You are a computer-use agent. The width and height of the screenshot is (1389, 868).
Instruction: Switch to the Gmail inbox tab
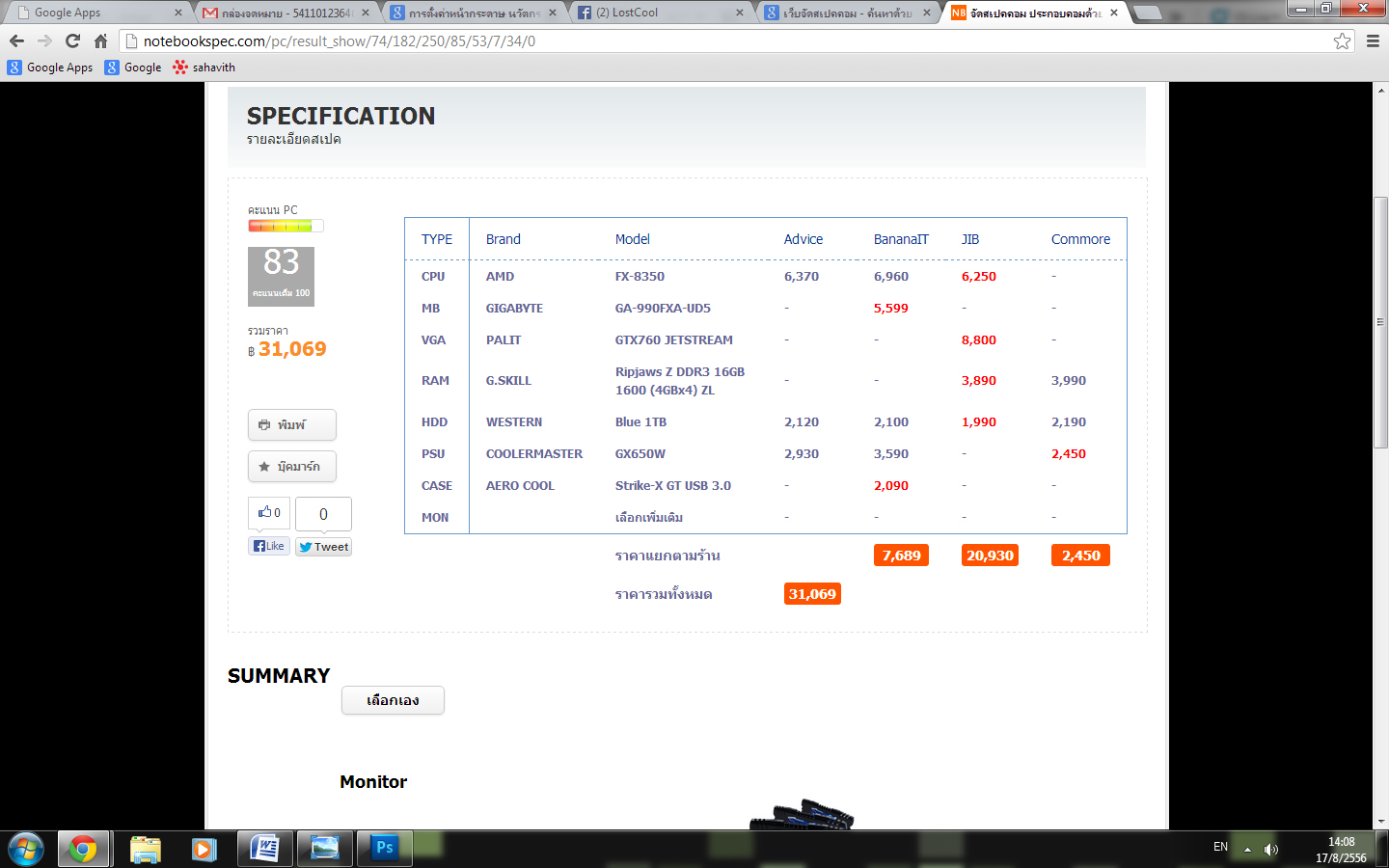click(x=286, y=13)
